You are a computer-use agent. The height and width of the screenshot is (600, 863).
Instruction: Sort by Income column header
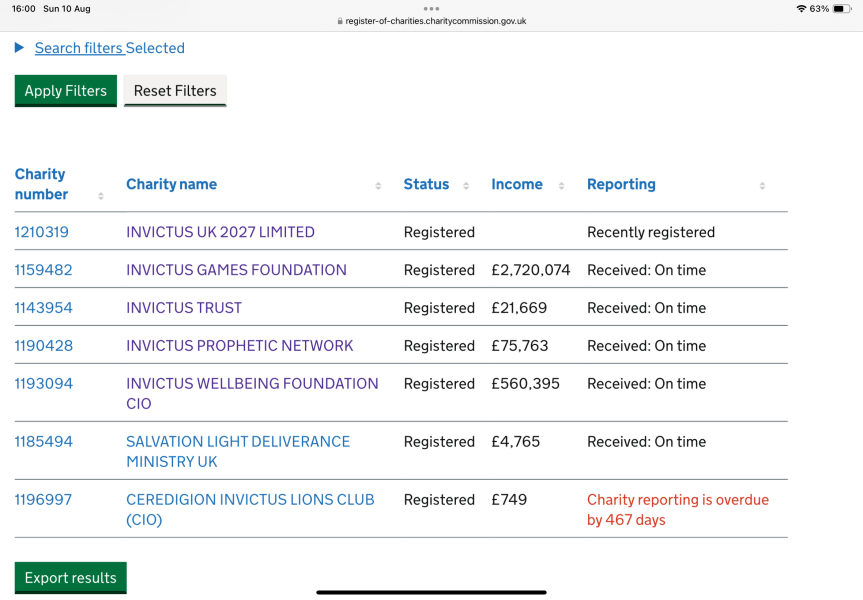click(x=517, y=184)
